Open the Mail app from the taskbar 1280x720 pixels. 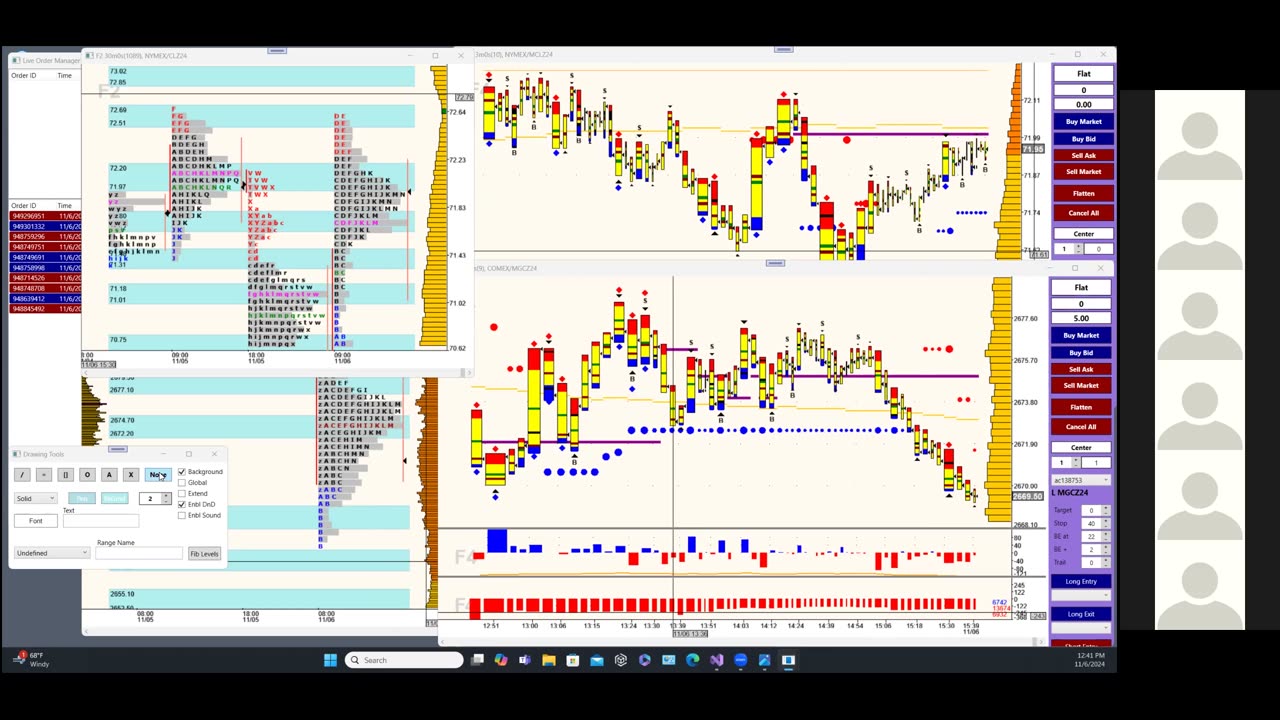597,660
